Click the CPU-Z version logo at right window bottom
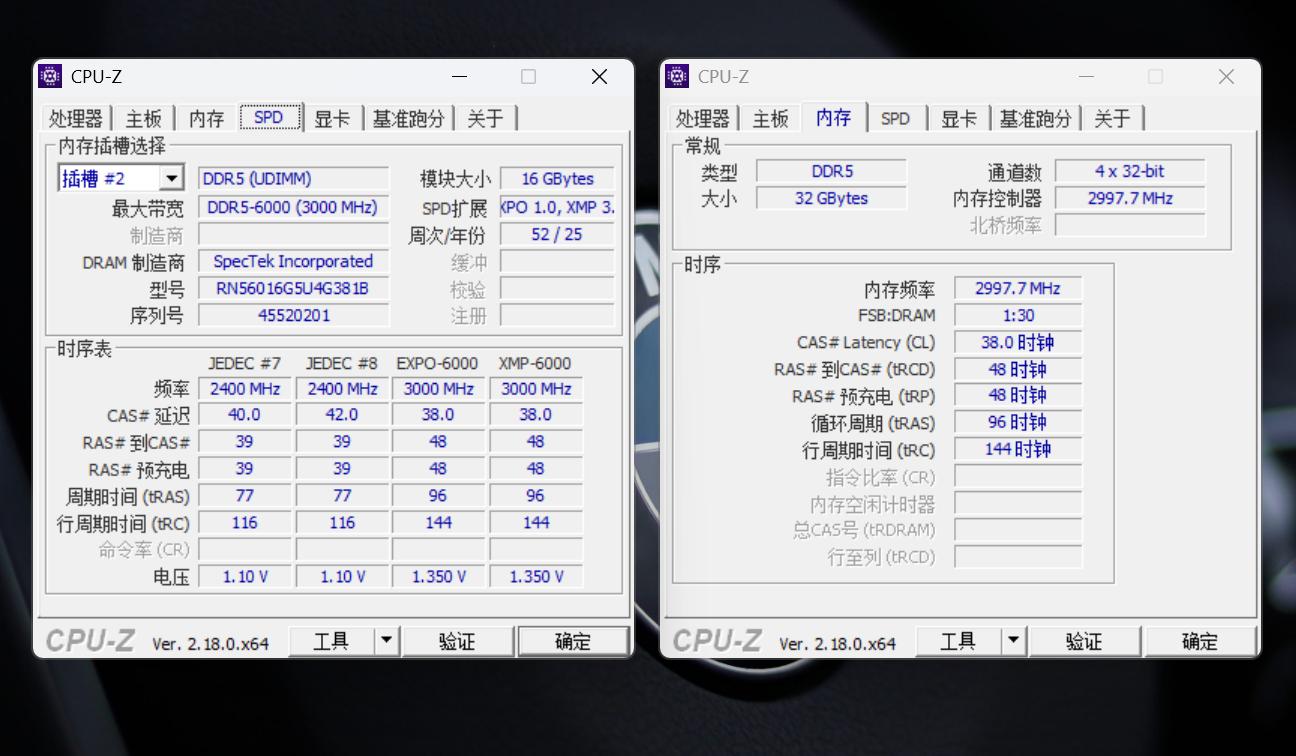This screenshot has height=756, width=1296. click(716, 641)
